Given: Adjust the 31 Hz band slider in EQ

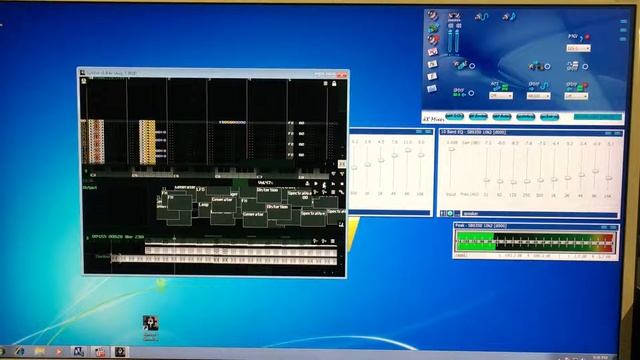Looking at the screenshot, I should [487, 180].
